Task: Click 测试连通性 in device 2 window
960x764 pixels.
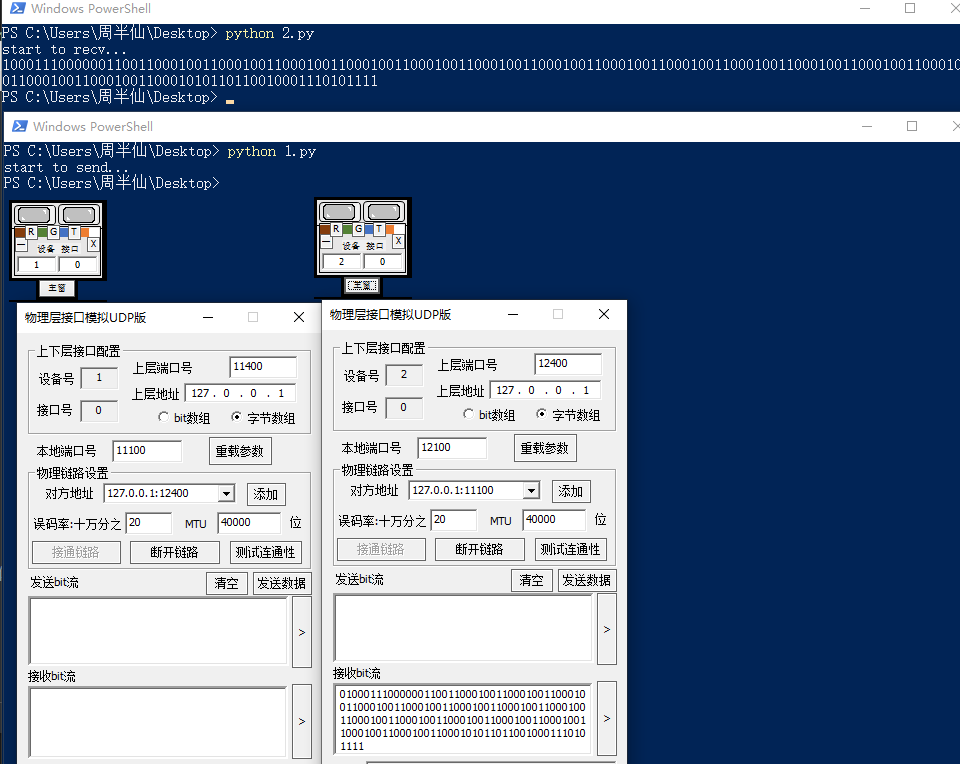Action: click(571, 549)
